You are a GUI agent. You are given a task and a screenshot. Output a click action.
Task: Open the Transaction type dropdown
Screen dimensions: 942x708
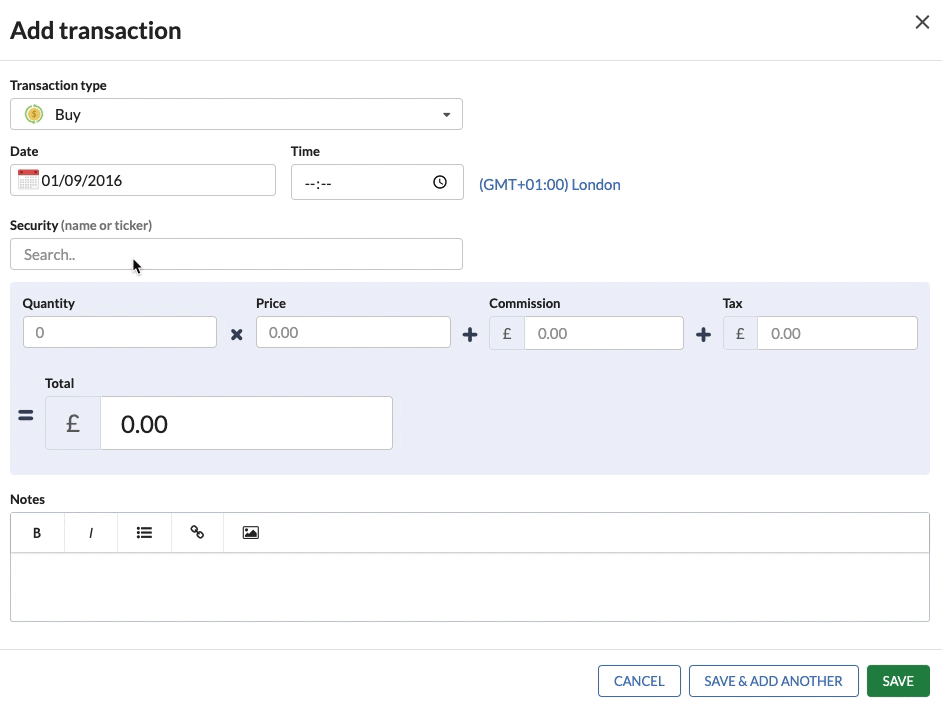click(x=236, y=114)
